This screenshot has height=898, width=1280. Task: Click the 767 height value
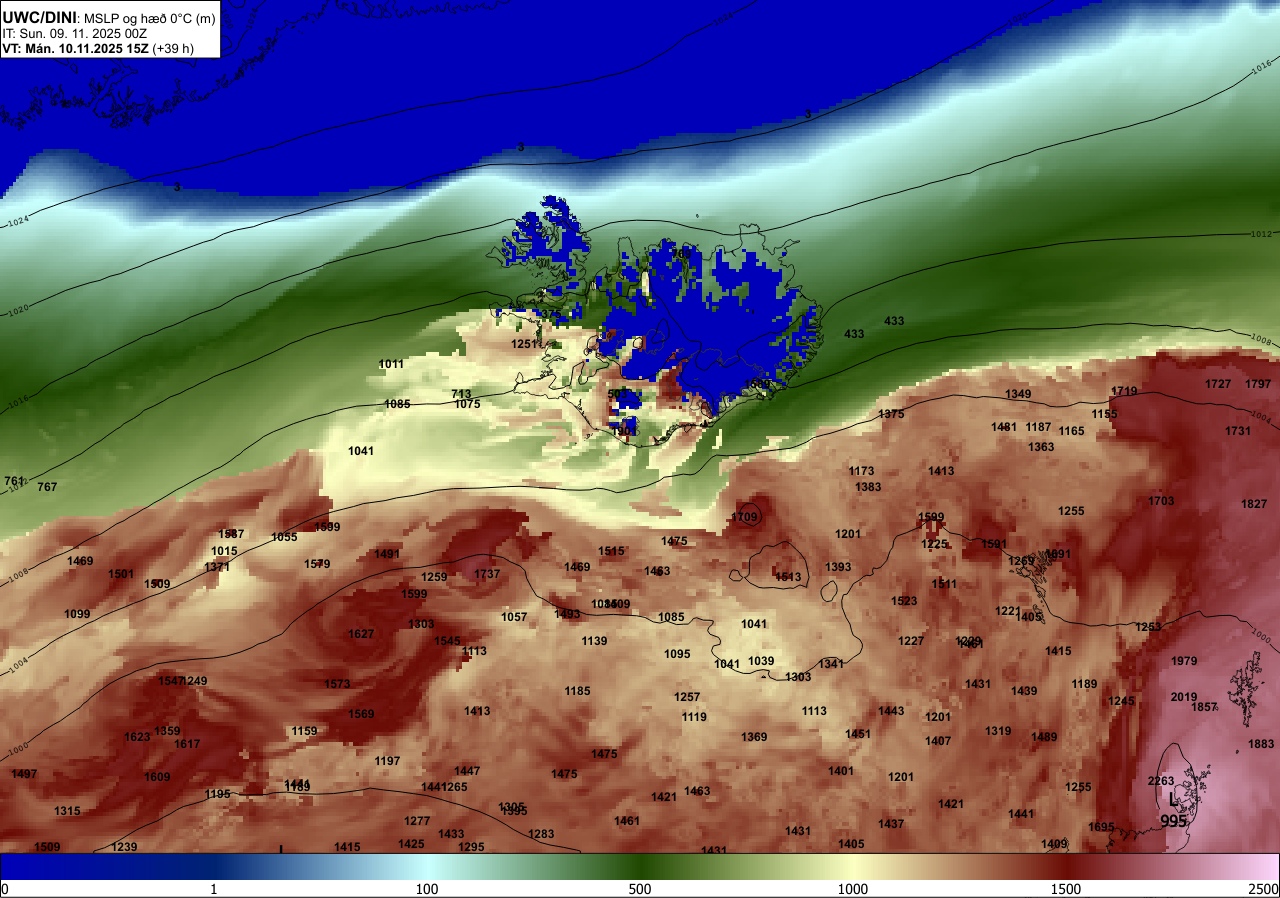point(47,487)
